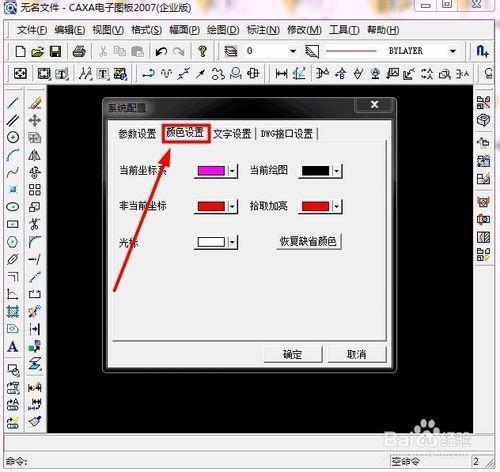Image resolution: width=500 pixels, height=472 pixels.
Task: Click the Trim scissors tool icon
Action: (35, 224)
